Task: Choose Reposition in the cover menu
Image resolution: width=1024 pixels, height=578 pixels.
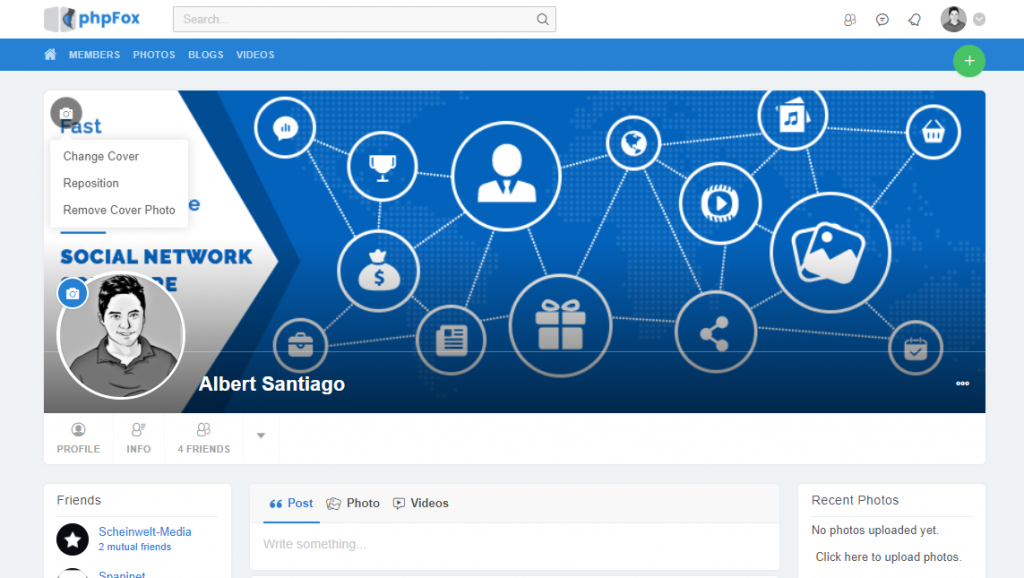Action: point(91,183)
